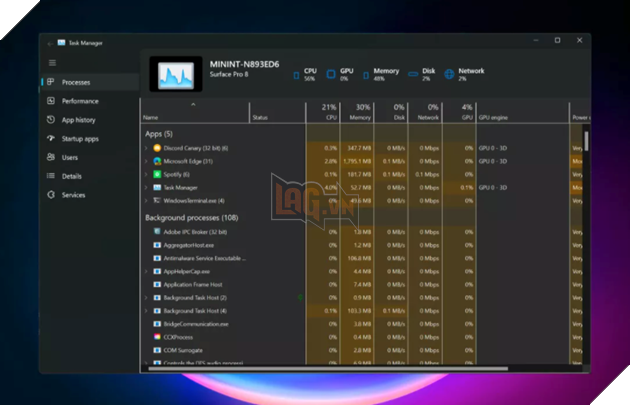
Task: Sort by the GPU engine column header
Action: coord(523,112)
